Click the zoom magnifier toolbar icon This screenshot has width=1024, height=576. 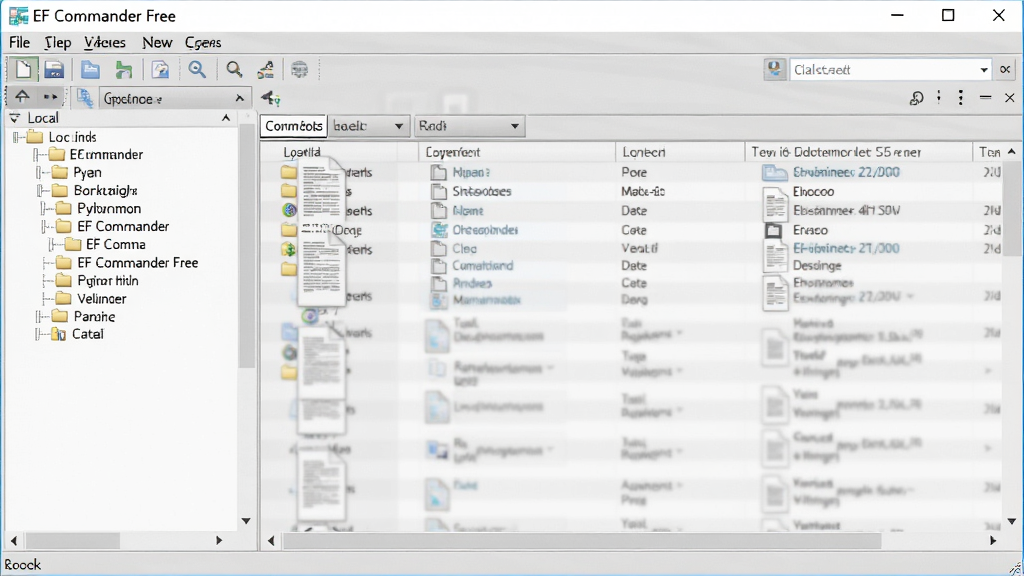tap(197, 69)
